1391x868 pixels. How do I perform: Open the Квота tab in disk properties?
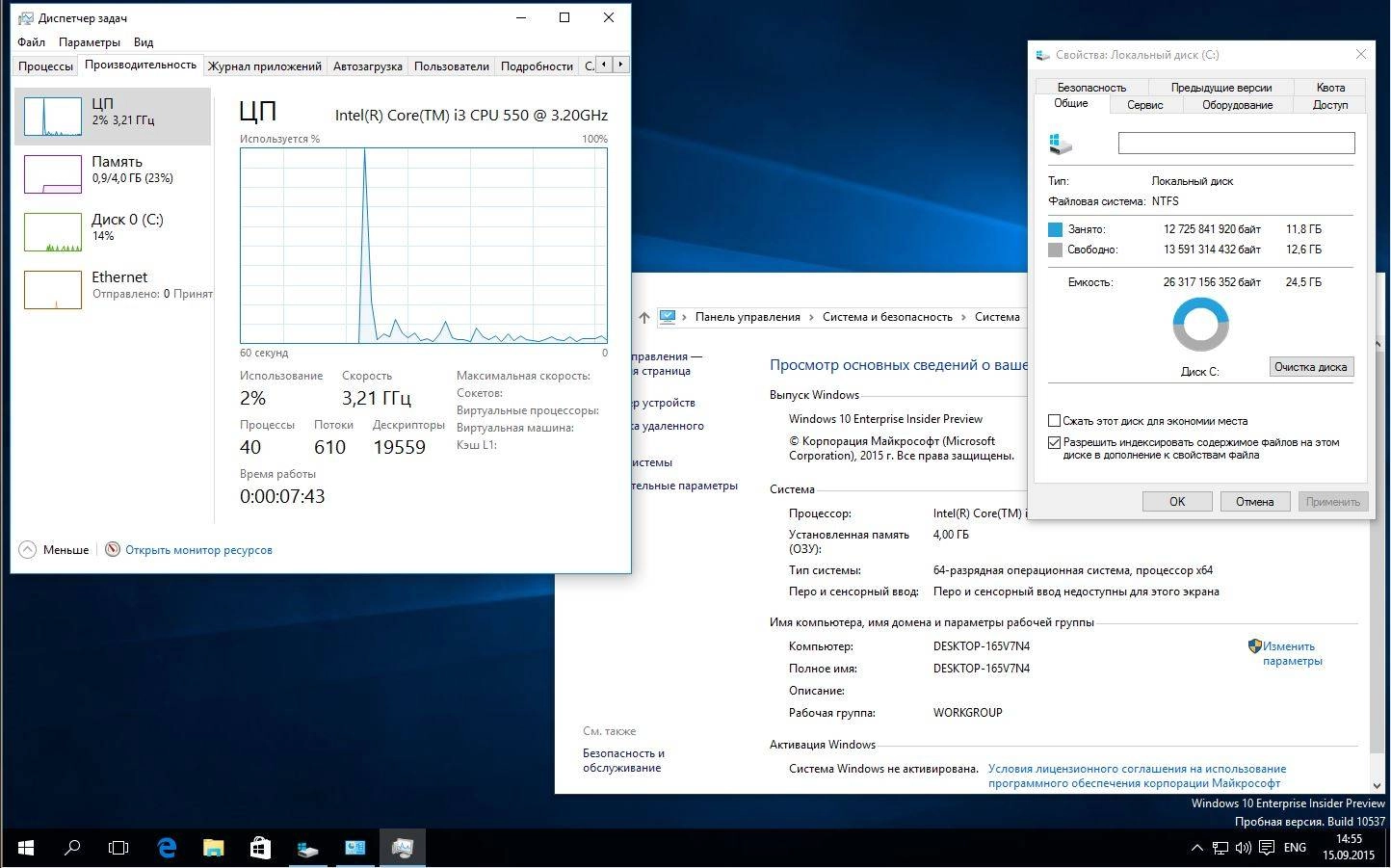(x=1330, y=87)
